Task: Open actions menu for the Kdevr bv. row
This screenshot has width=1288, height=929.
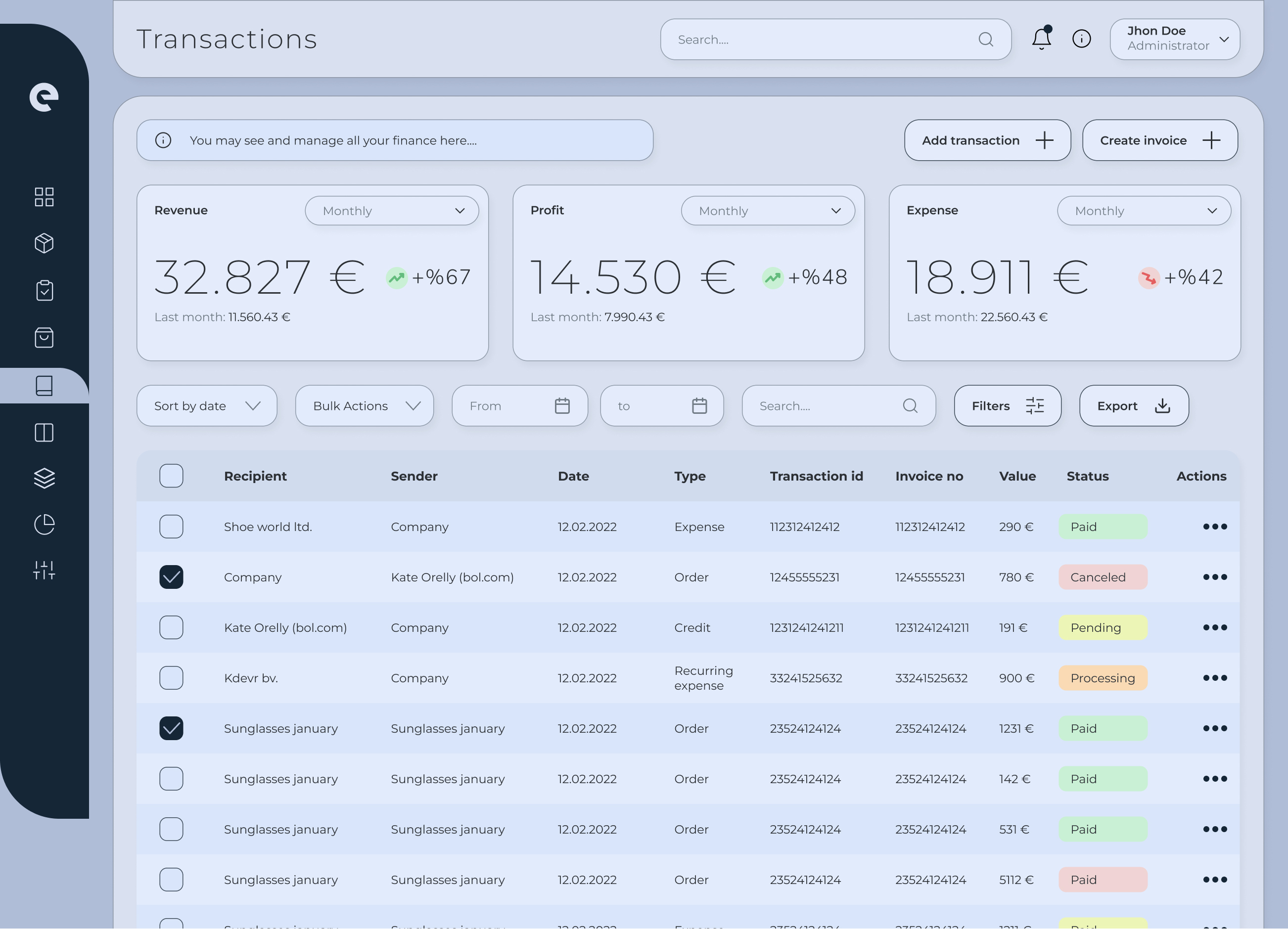Action: 1215,678
